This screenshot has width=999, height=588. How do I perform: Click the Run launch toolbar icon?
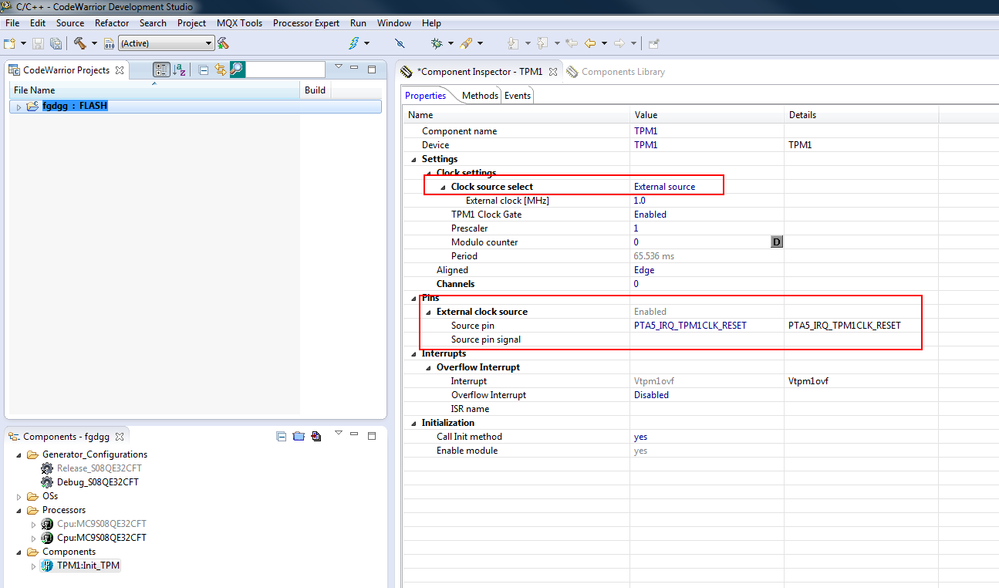pyautogui.click(x=466, y=43)
